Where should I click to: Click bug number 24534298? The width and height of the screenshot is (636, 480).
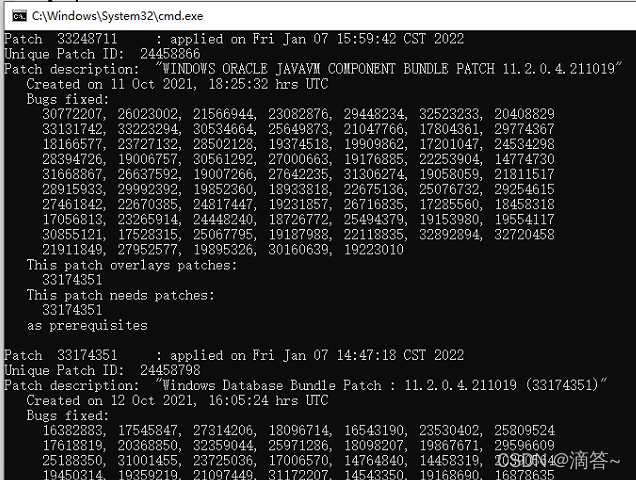tap(524, 144)
